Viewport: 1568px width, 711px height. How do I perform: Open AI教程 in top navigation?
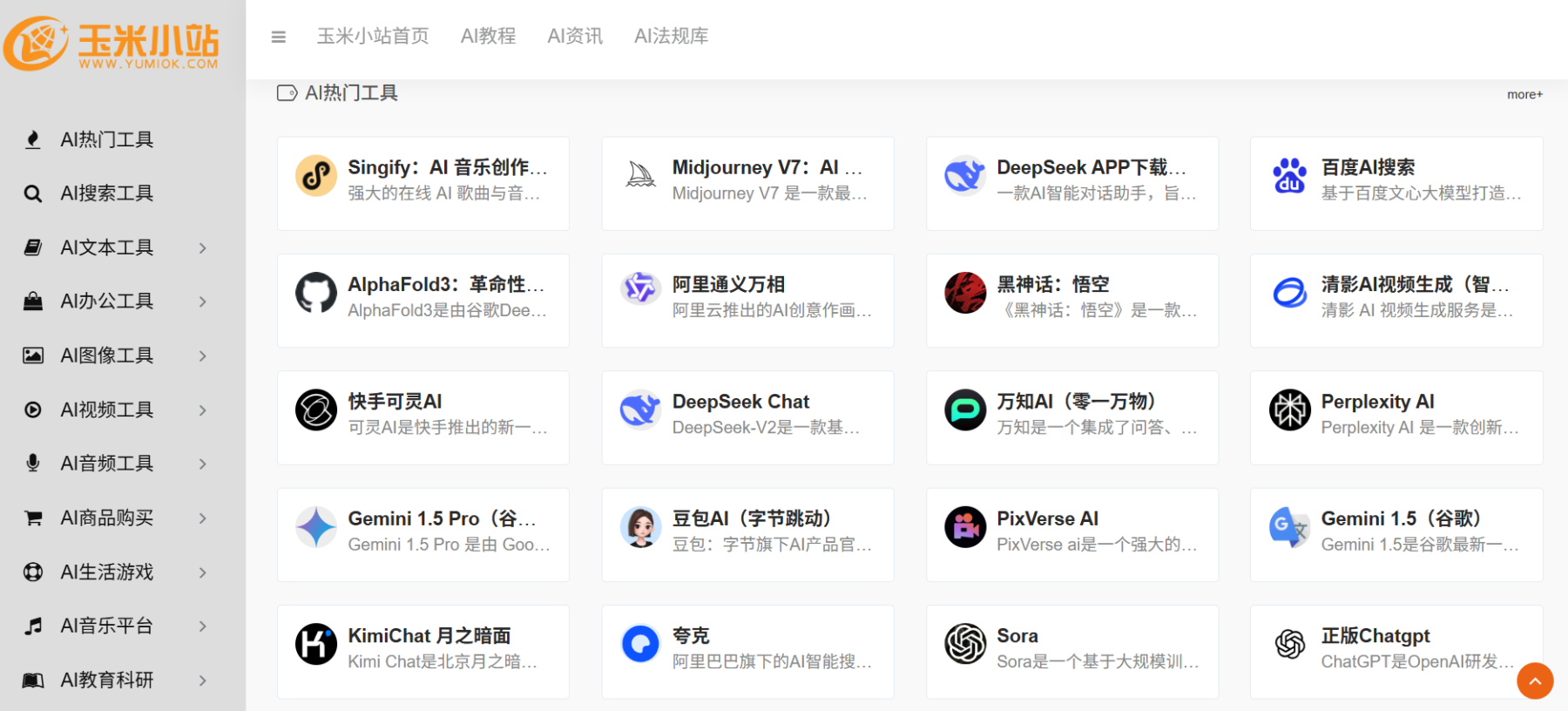488,36
